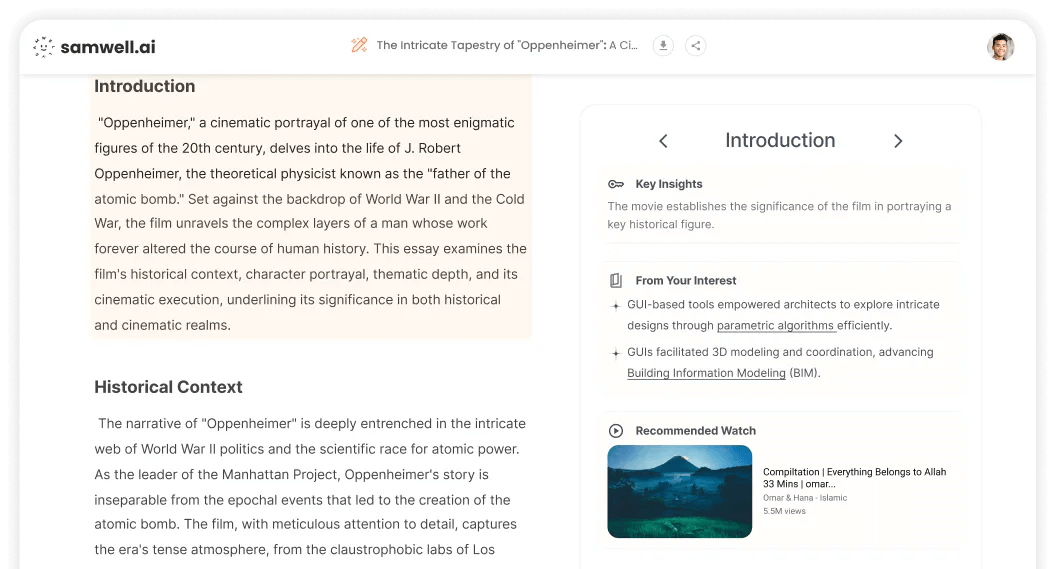Go to next section with right chevron
The height and width of the screenshot is (569, 1056).
898,141
